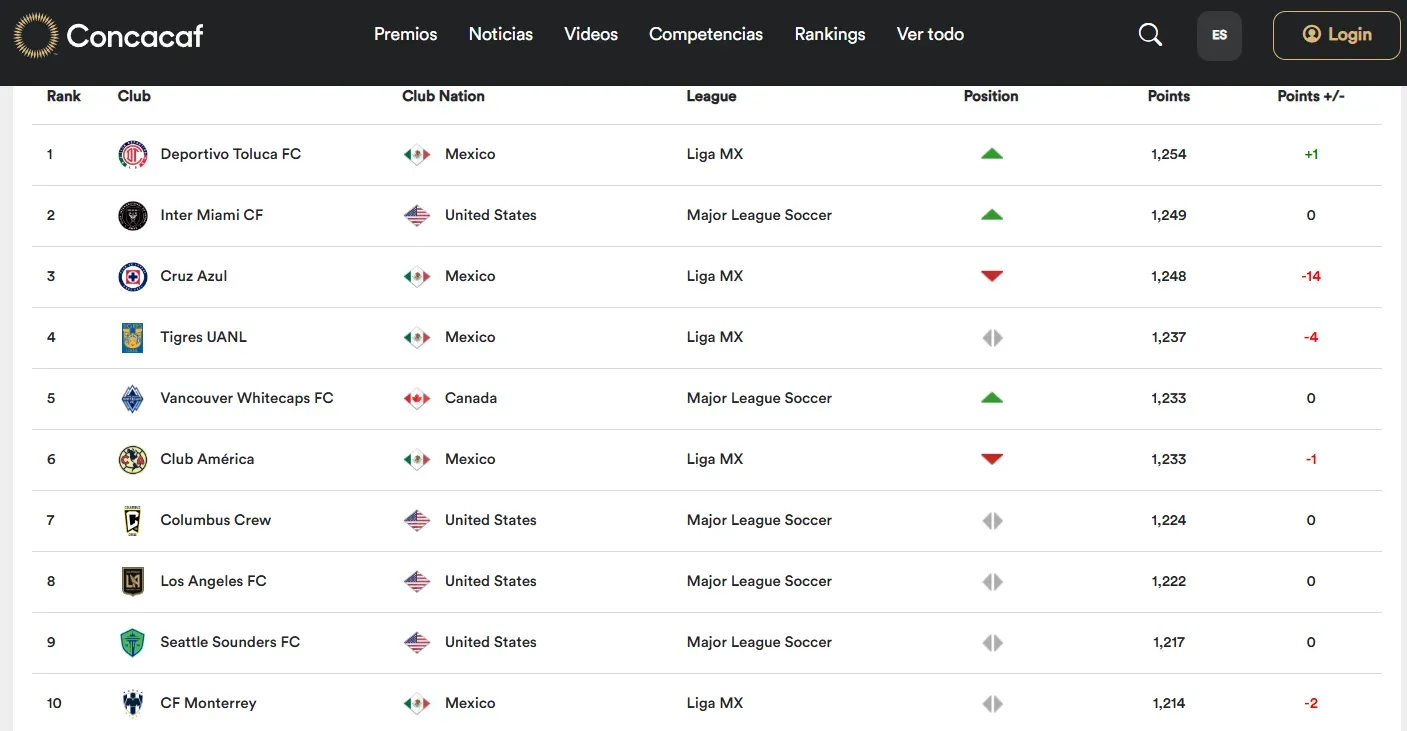The image size is (1407, 731).
Task: Click the Los Angeles FC crest
Action: pos(133,582)
